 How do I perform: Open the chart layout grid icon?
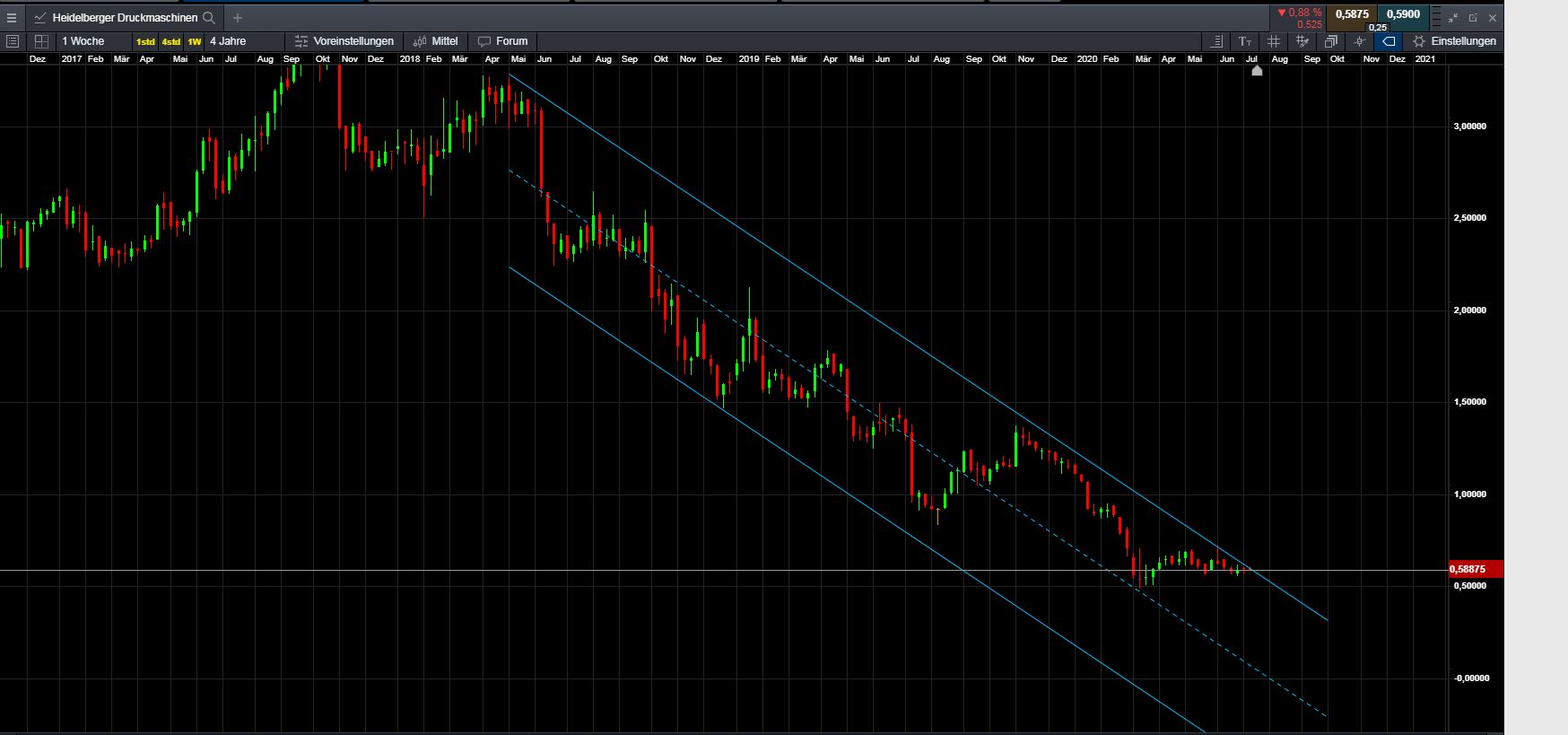pos(41,41)
